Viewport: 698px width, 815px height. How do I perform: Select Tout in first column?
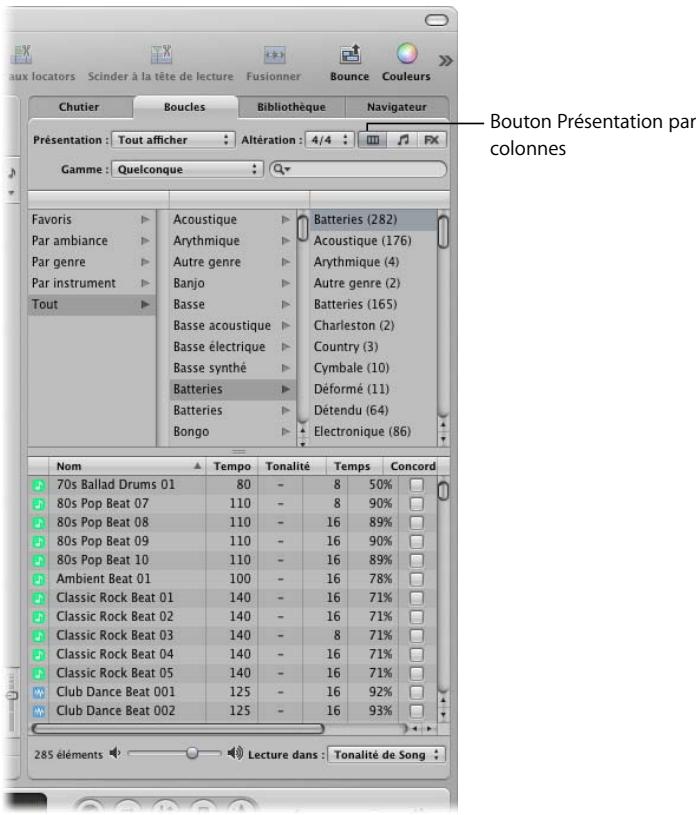tap(92, 305)
